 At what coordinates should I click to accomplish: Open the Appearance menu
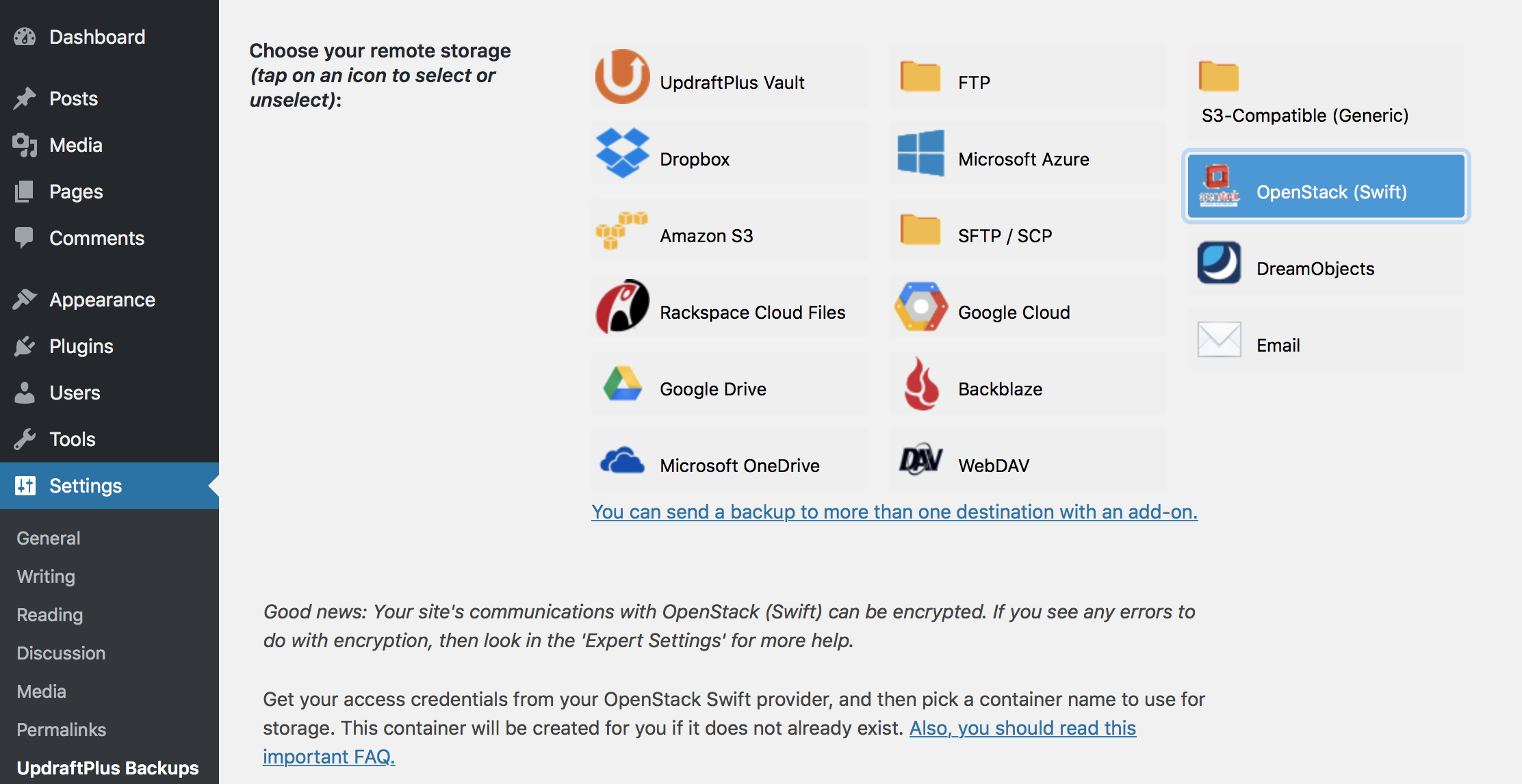(x=109, y=300)
